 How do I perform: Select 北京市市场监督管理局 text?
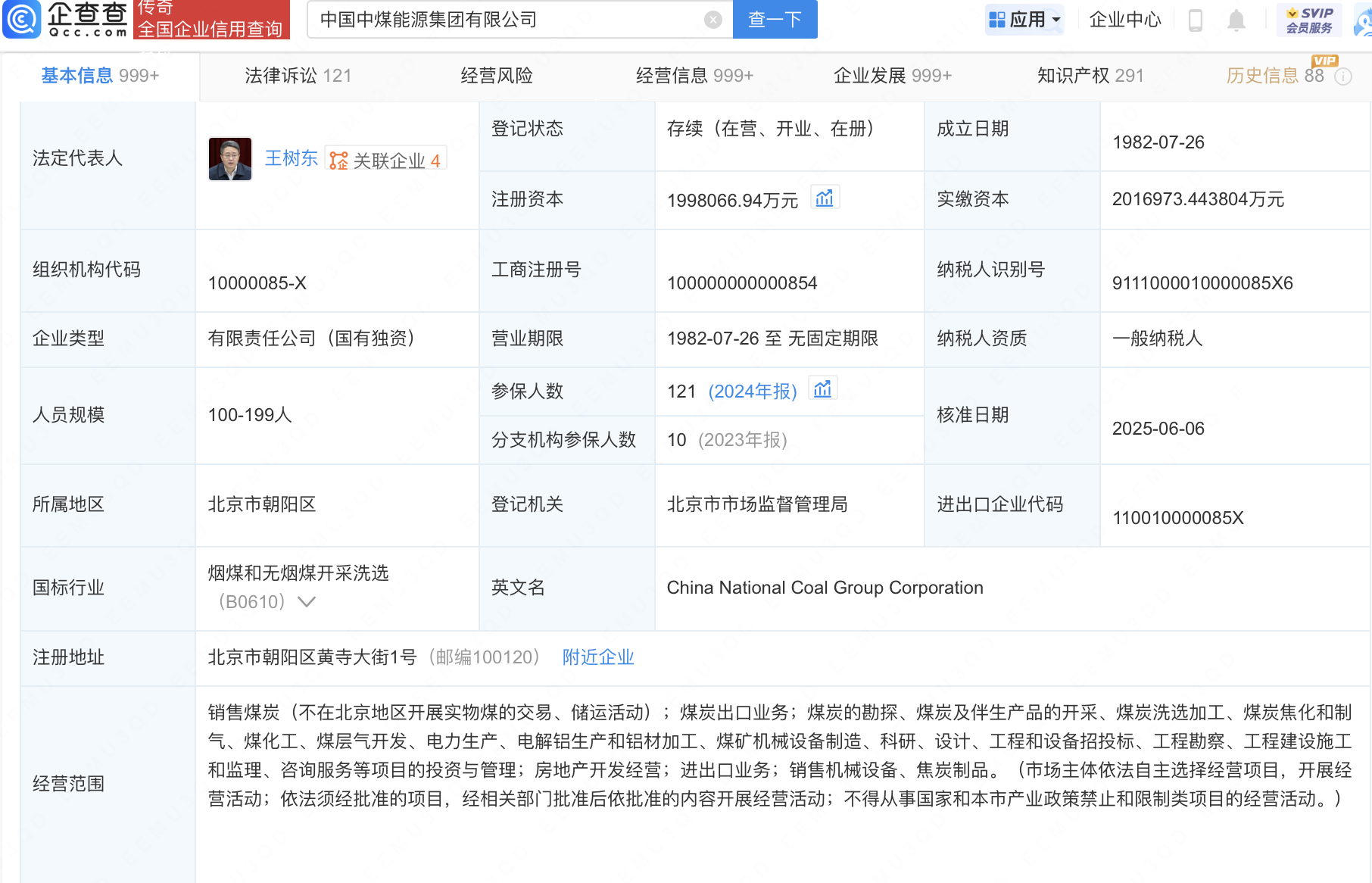coord(757,504)
